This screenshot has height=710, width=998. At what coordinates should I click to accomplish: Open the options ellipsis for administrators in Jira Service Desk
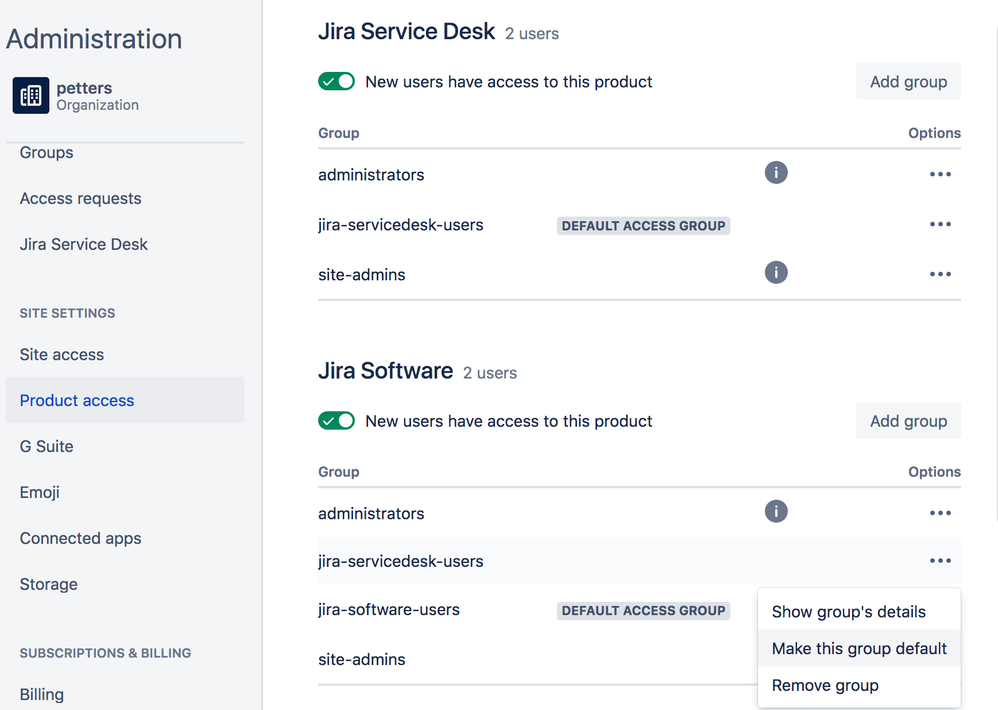tap(940, 173)
